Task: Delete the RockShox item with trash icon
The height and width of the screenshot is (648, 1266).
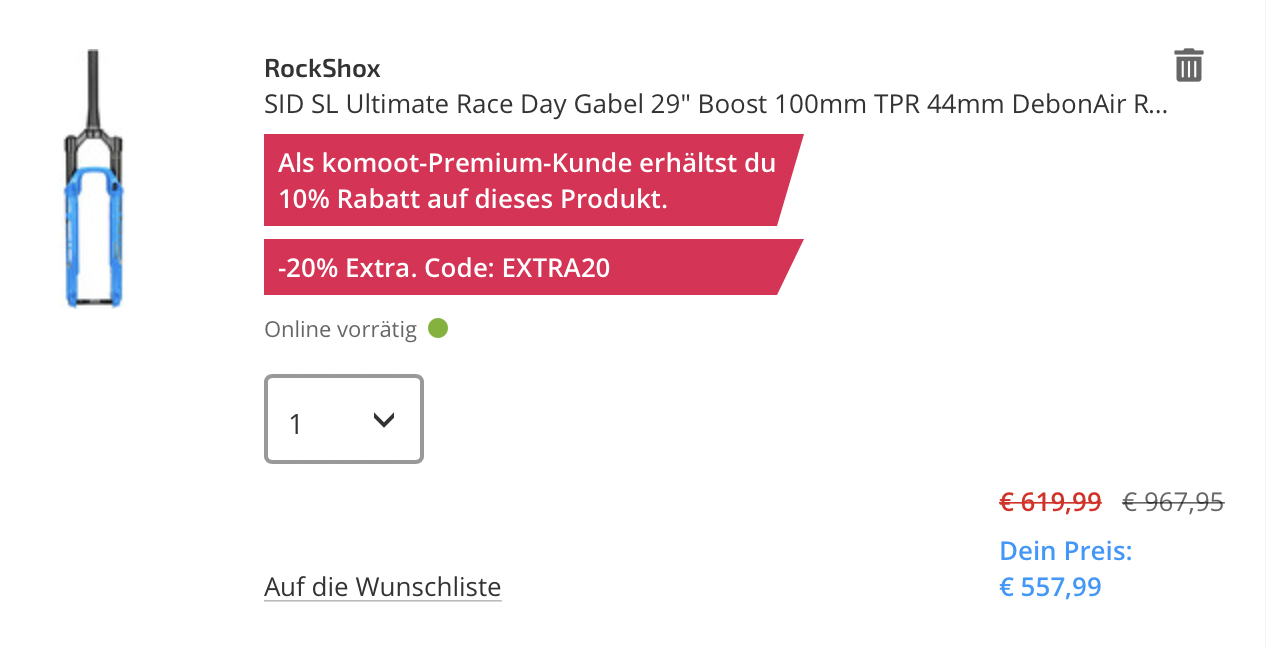Action: coord(1188,65)
